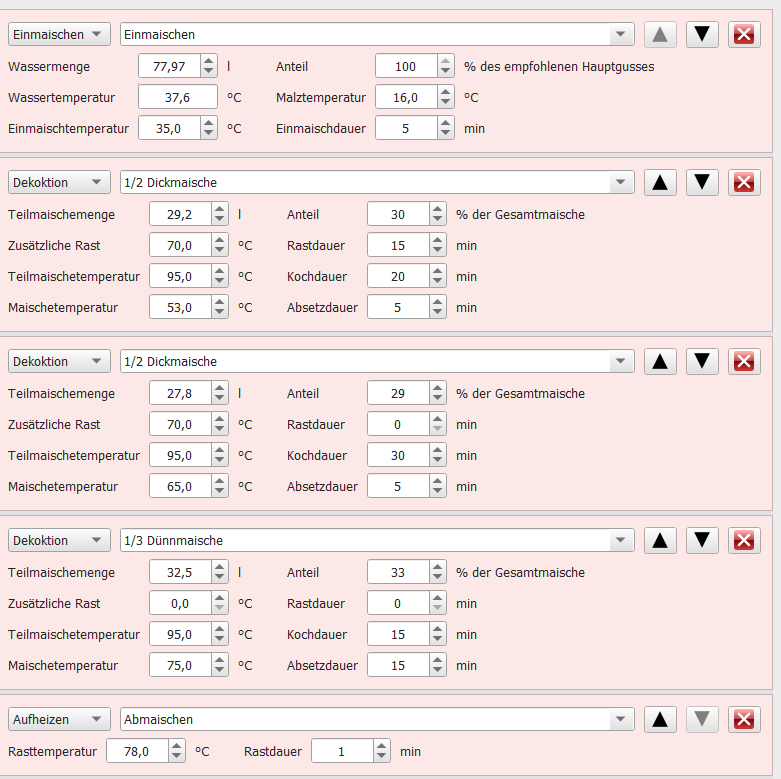Decrease the Malztemperatur value
Image resolution: width=781 pixels, height=779 pixels.
pos(445,103)
